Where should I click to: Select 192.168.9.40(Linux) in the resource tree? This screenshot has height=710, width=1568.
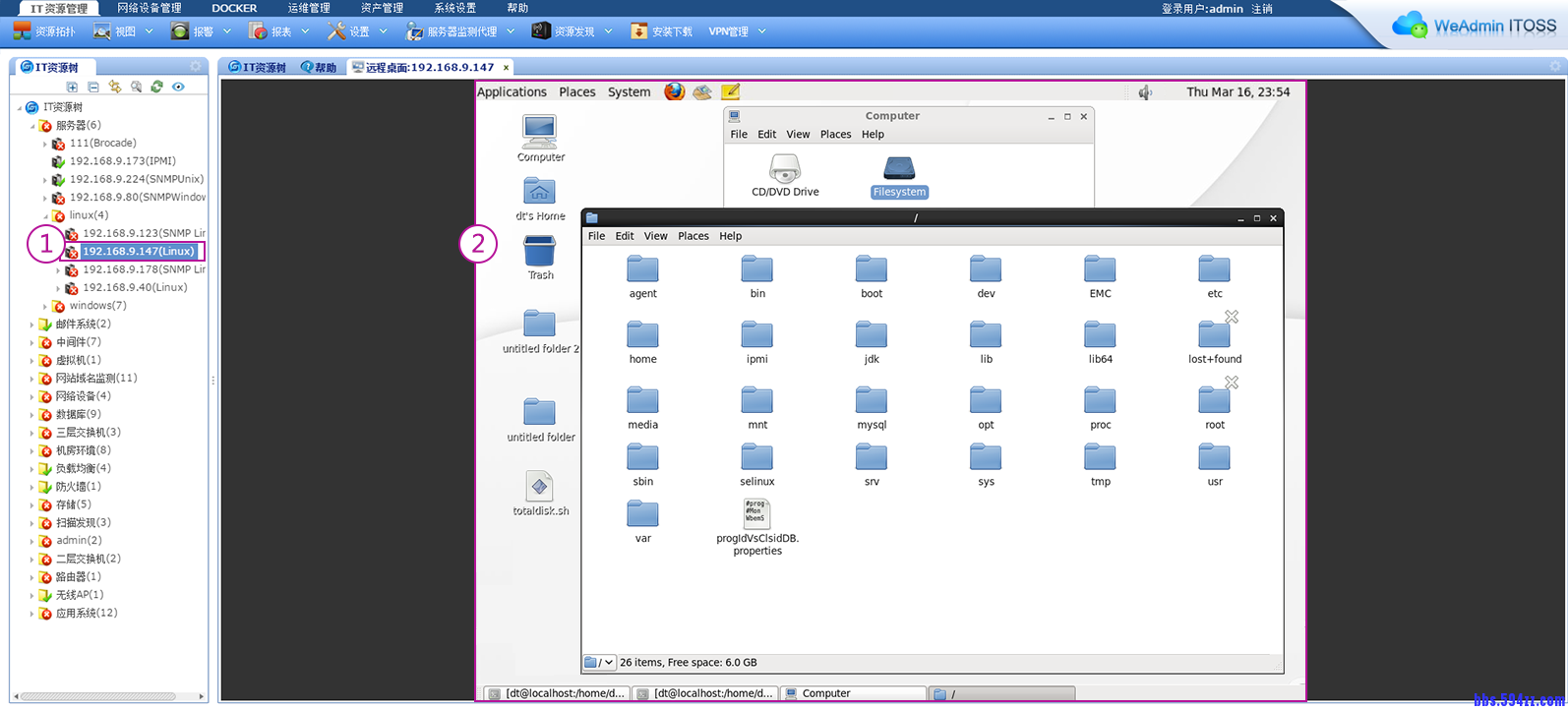pos(135,287)
